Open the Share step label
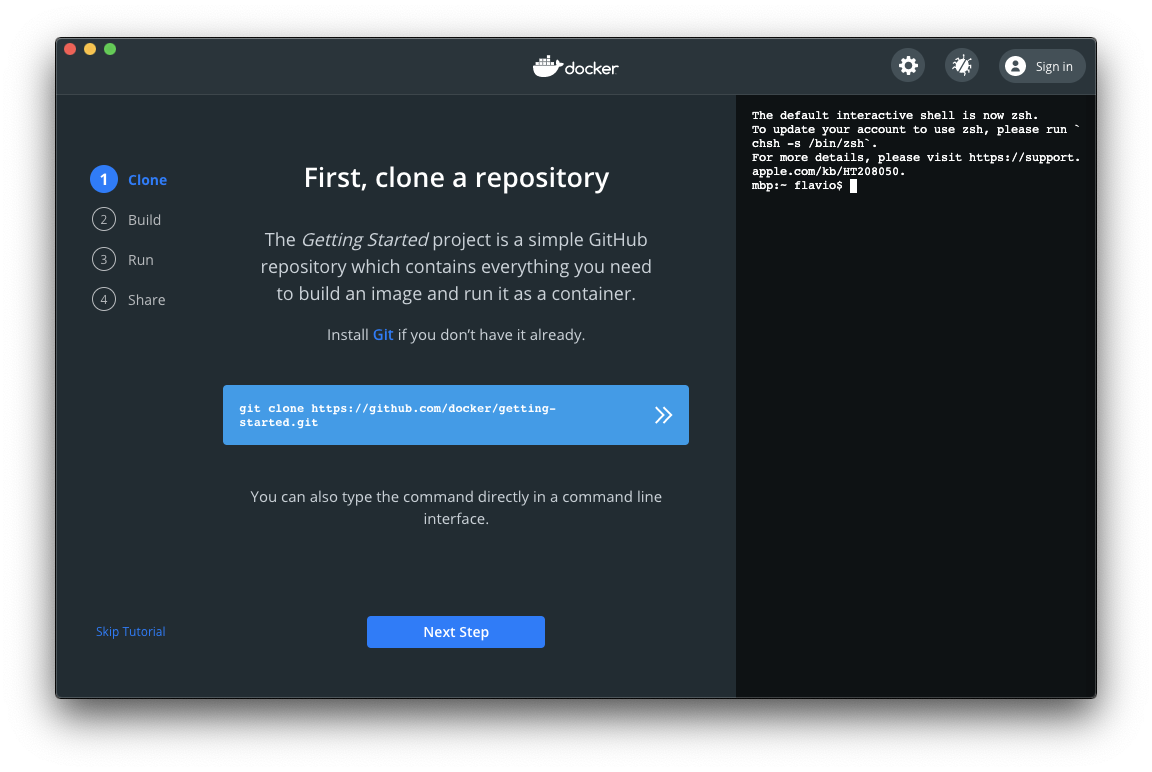This screenshot has height=772, width=1152. 147,300
